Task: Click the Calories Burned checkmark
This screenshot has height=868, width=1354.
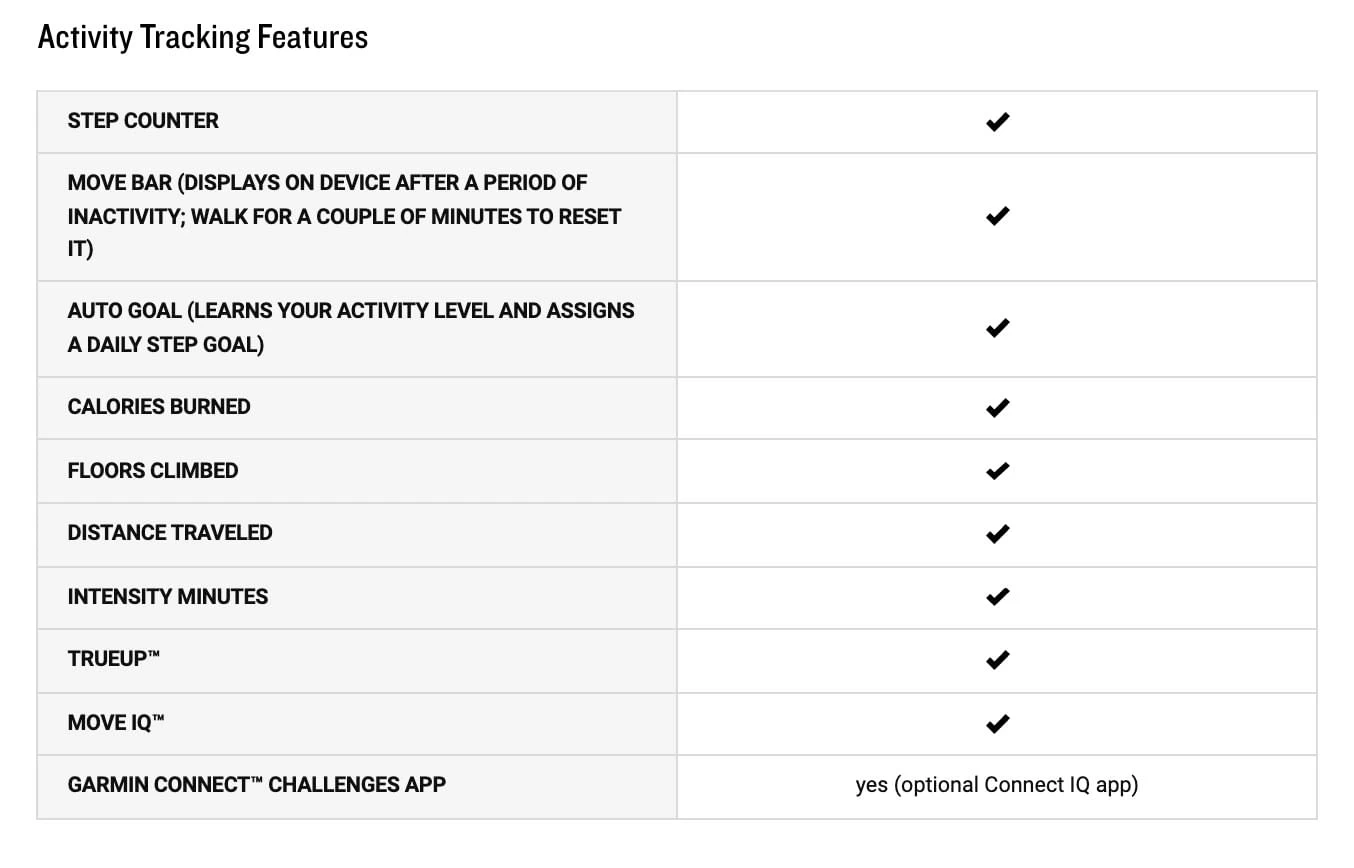Action: [x=997, y=408]
